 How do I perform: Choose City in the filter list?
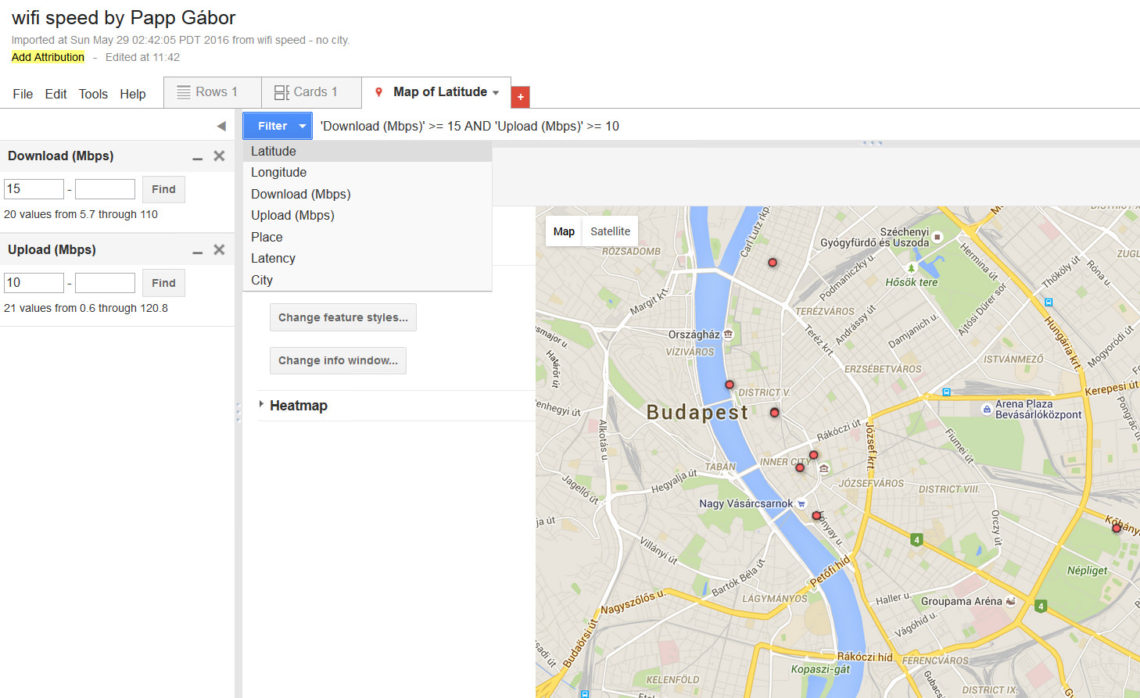(367, 280)
